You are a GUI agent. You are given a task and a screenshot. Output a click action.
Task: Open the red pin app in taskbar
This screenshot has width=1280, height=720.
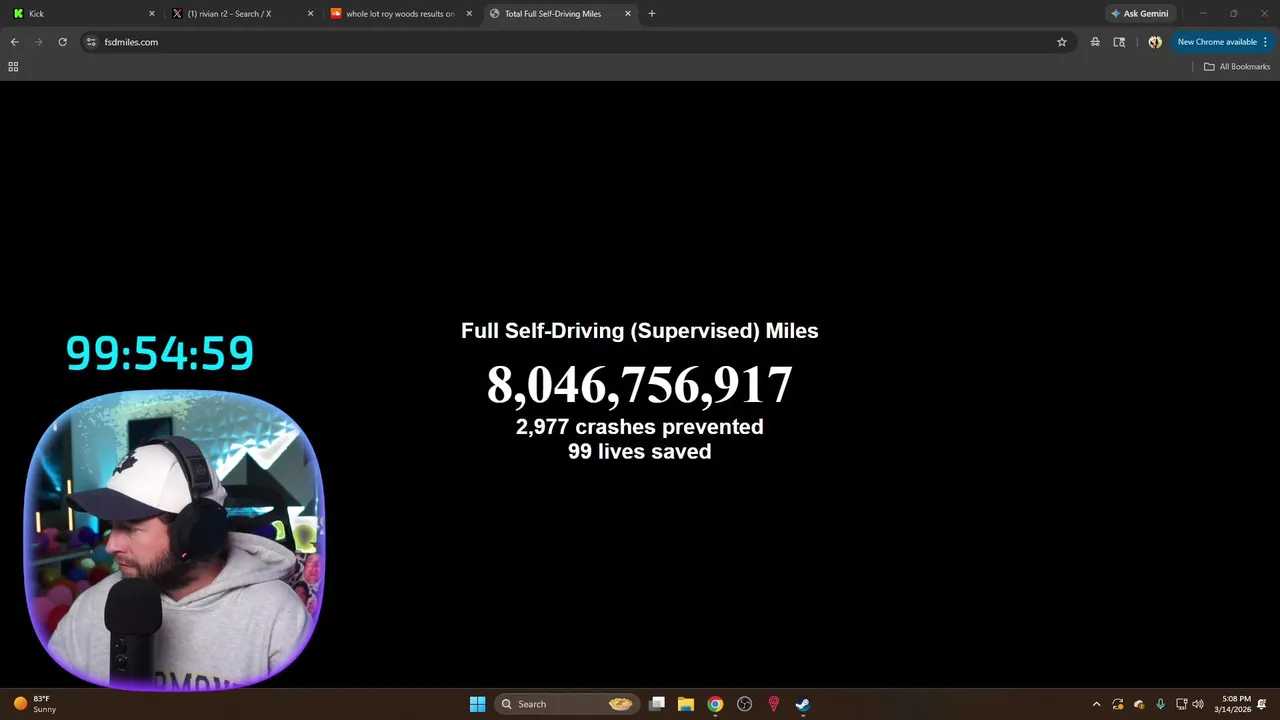pyautogui.click(x=773, y=704)
